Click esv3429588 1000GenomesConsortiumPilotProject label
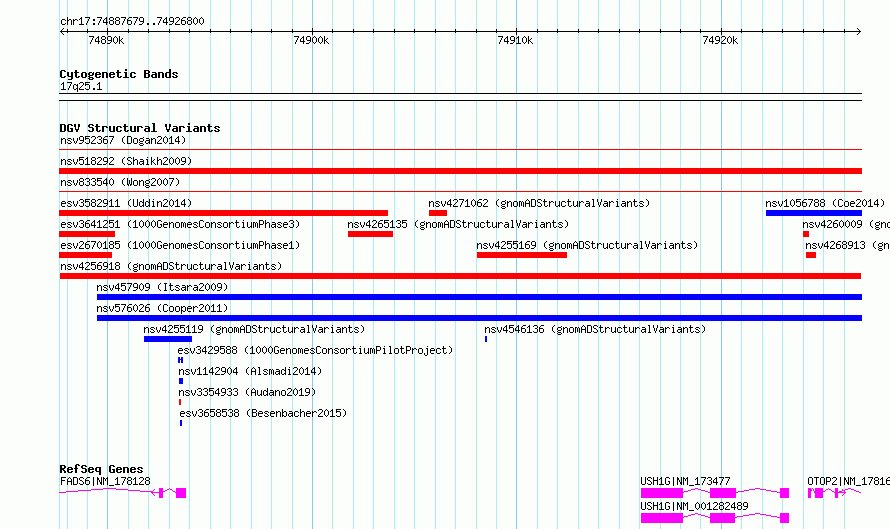This screenshot has width=890, height=529. pyautogui.click(x=315, y=350)
